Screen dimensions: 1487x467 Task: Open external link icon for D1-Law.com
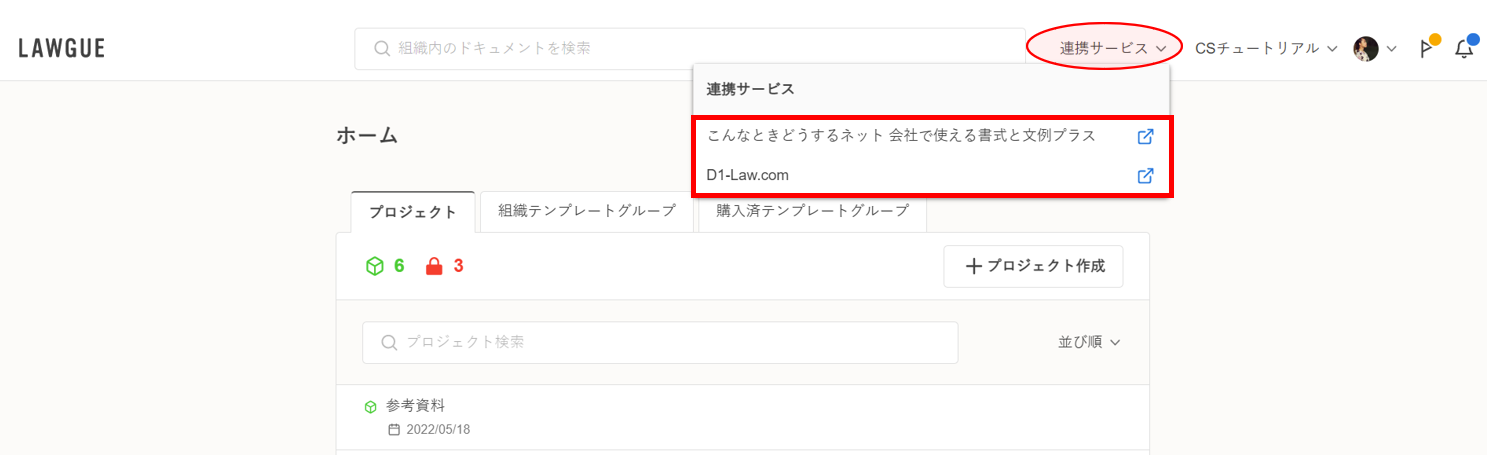[1146, 176]
